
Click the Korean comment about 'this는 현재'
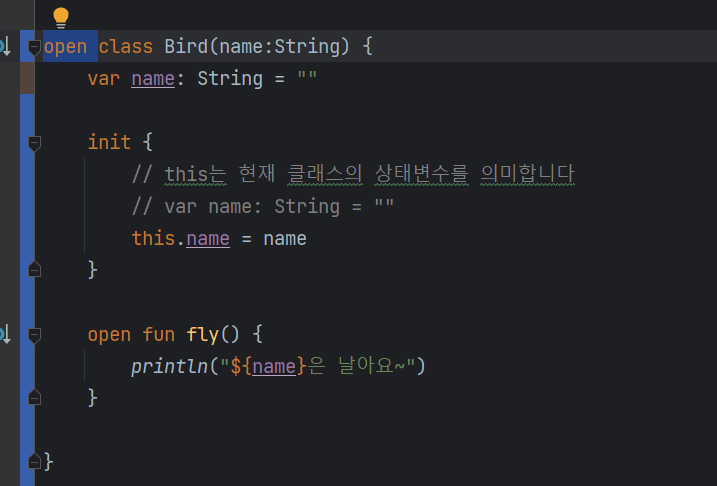pyautogui.click(x=353, y=174)
